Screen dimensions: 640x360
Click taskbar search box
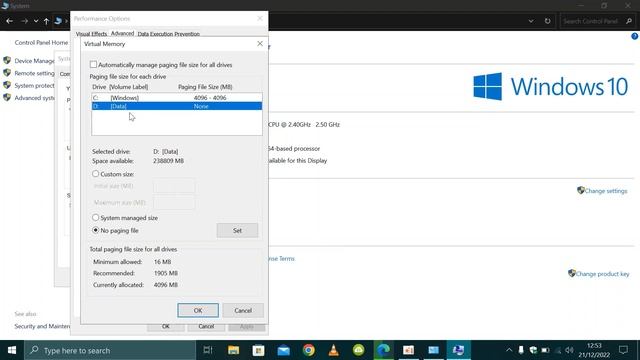(110, 350)
